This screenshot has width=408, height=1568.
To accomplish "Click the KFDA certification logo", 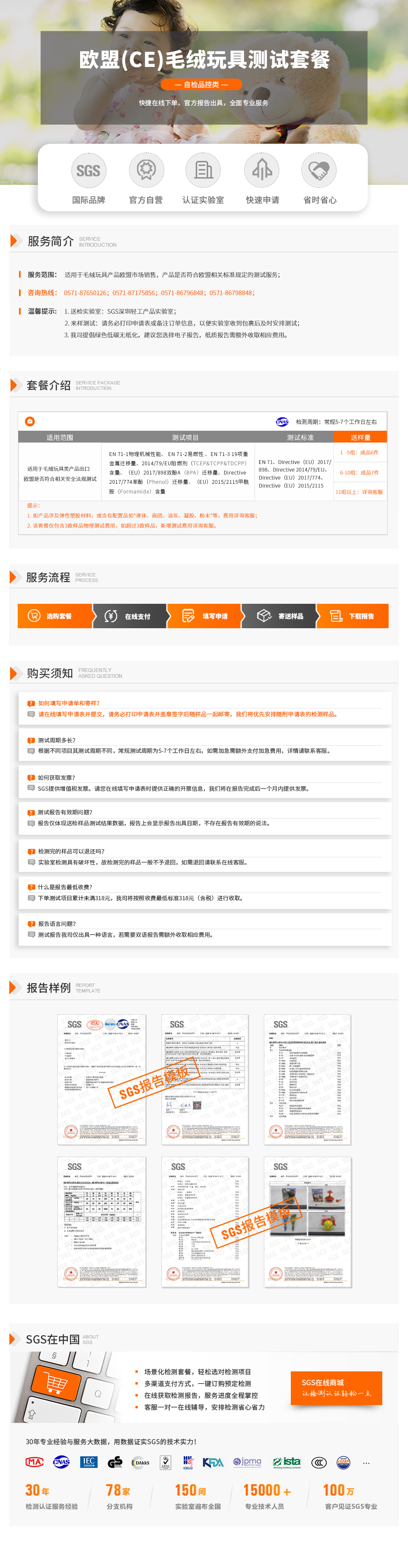I will coord(213,1462).
